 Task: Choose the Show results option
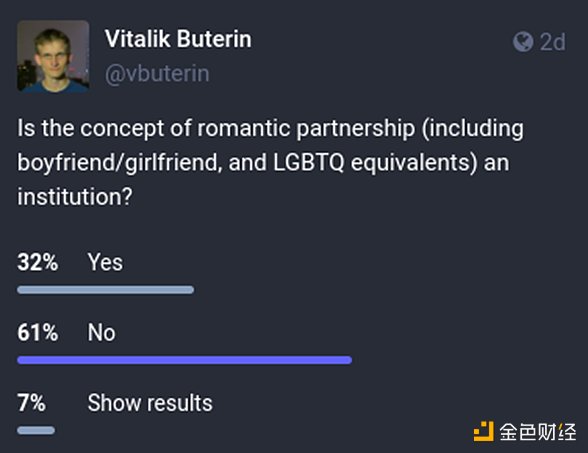point(150,403)
